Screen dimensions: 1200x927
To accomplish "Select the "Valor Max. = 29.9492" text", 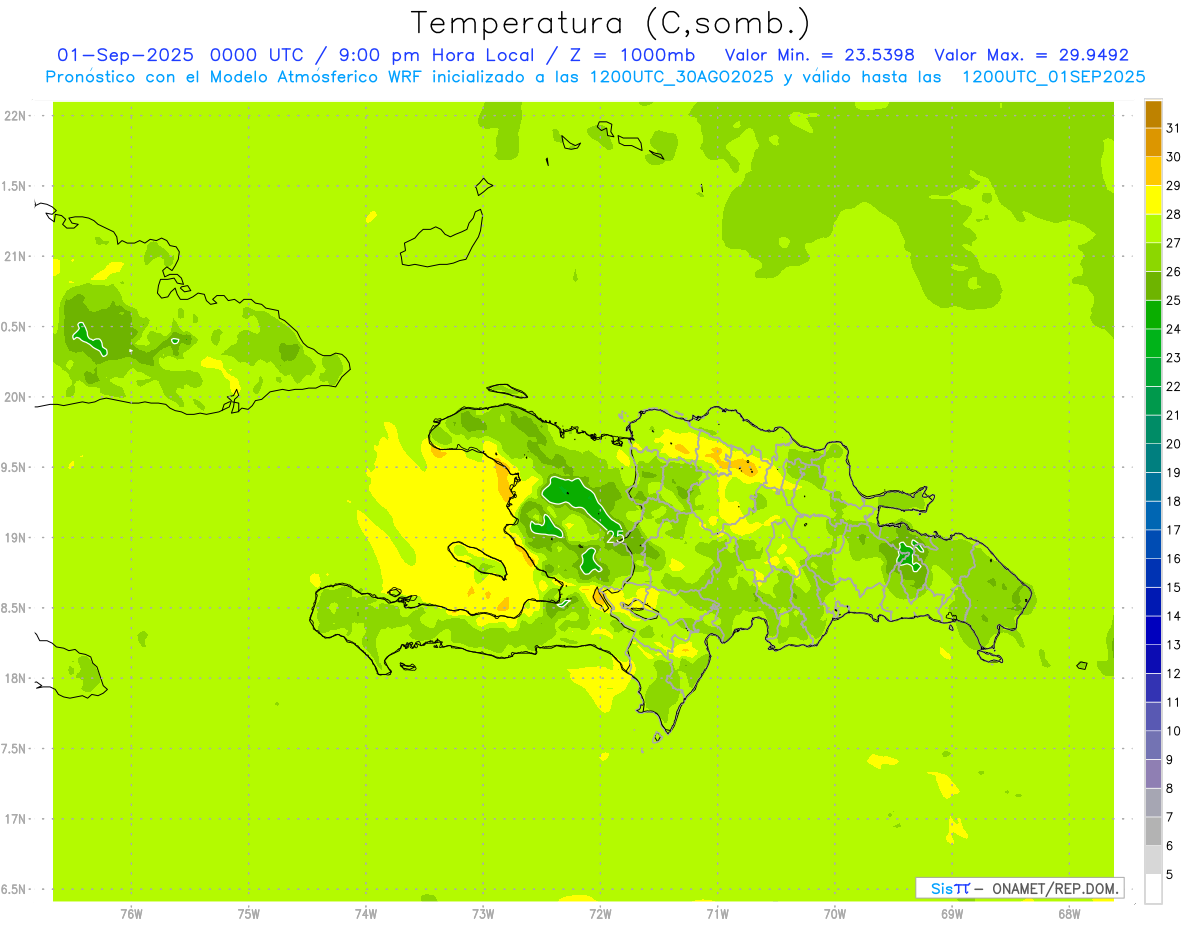I will coord(1031,55).
